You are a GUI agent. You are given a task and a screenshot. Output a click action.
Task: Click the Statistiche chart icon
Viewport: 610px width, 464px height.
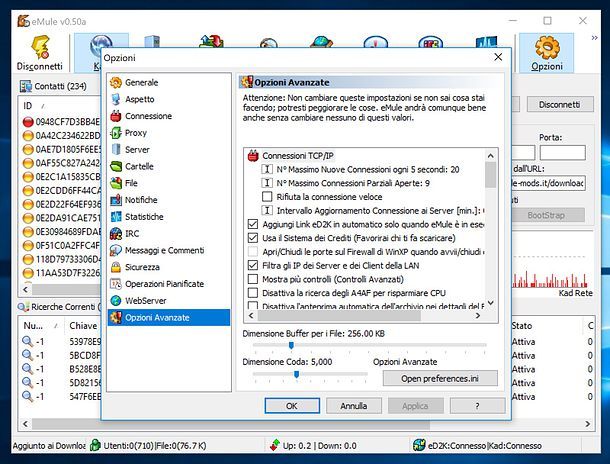click(x=116, y=217)
